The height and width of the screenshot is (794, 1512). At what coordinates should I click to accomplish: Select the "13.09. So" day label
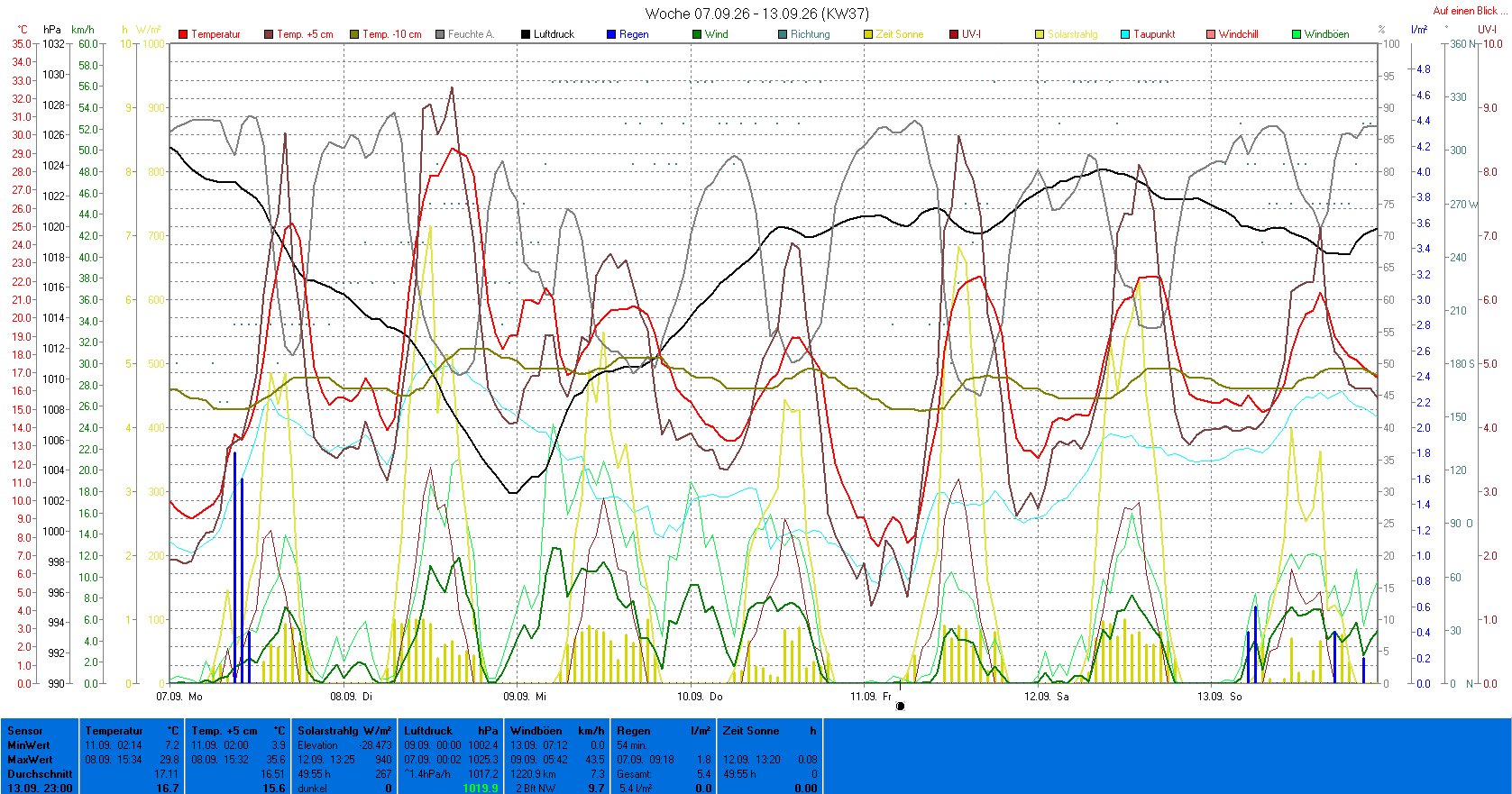pyautogui.click(x=1220, y=696)
